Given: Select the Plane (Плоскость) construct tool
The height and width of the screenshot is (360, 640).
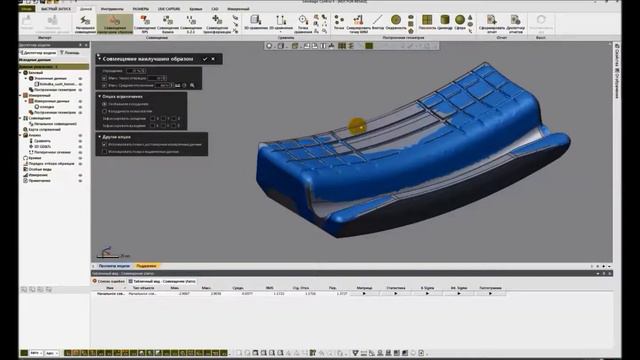Looking at the screenshot, I should [427, 22].
